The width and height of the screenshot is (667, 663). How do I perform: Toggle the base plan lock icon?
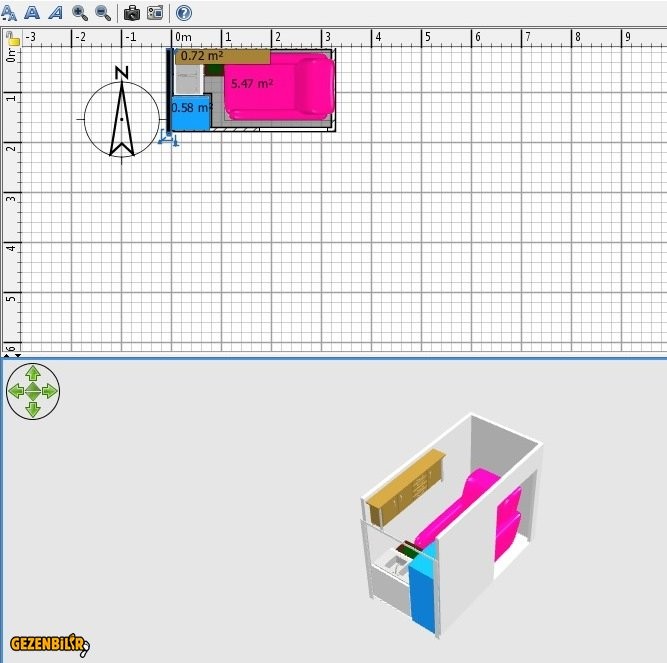(x=12, y=39)
